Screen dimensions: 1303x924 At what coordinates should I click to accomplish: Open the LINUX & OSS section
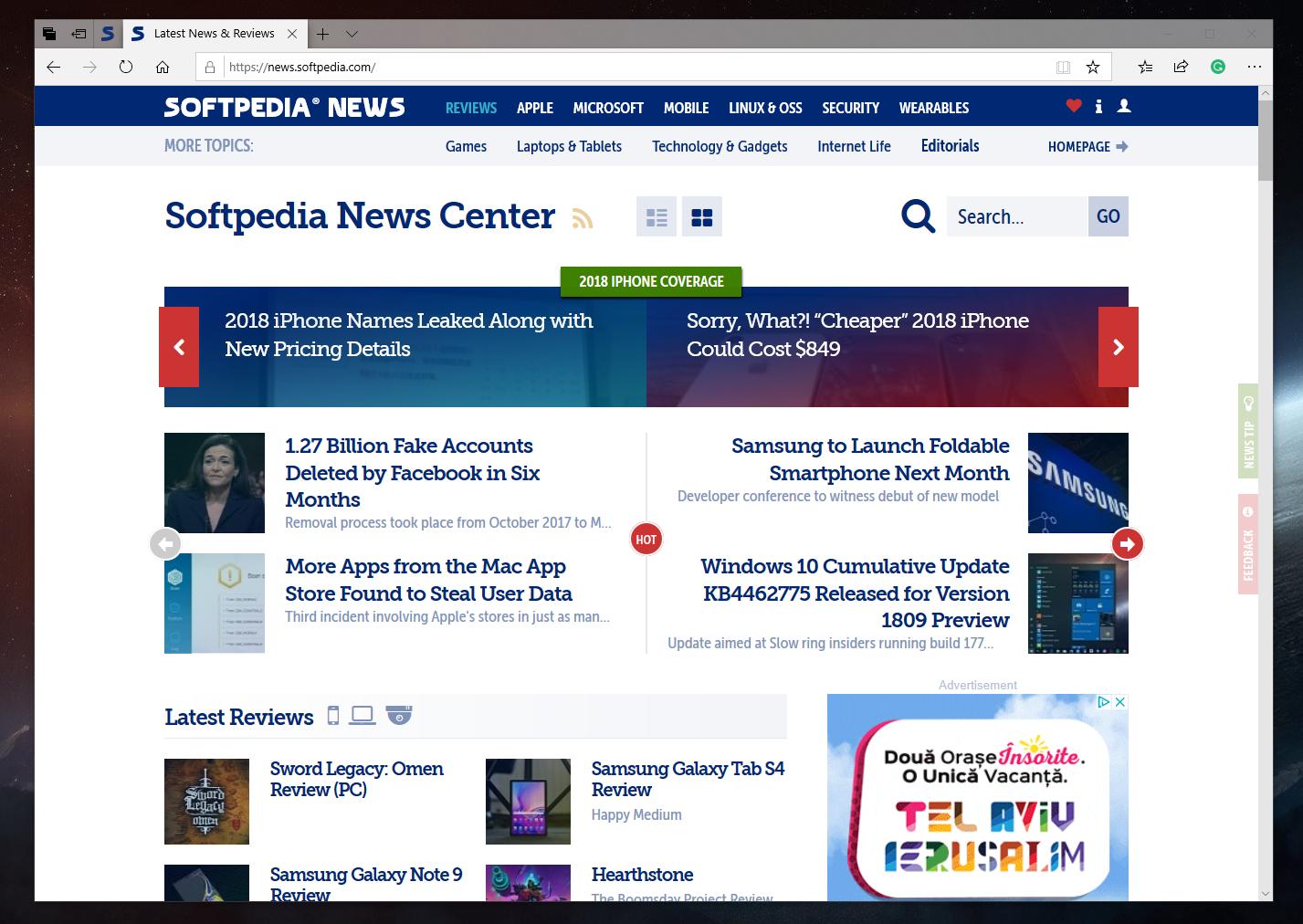coord(765,108)
